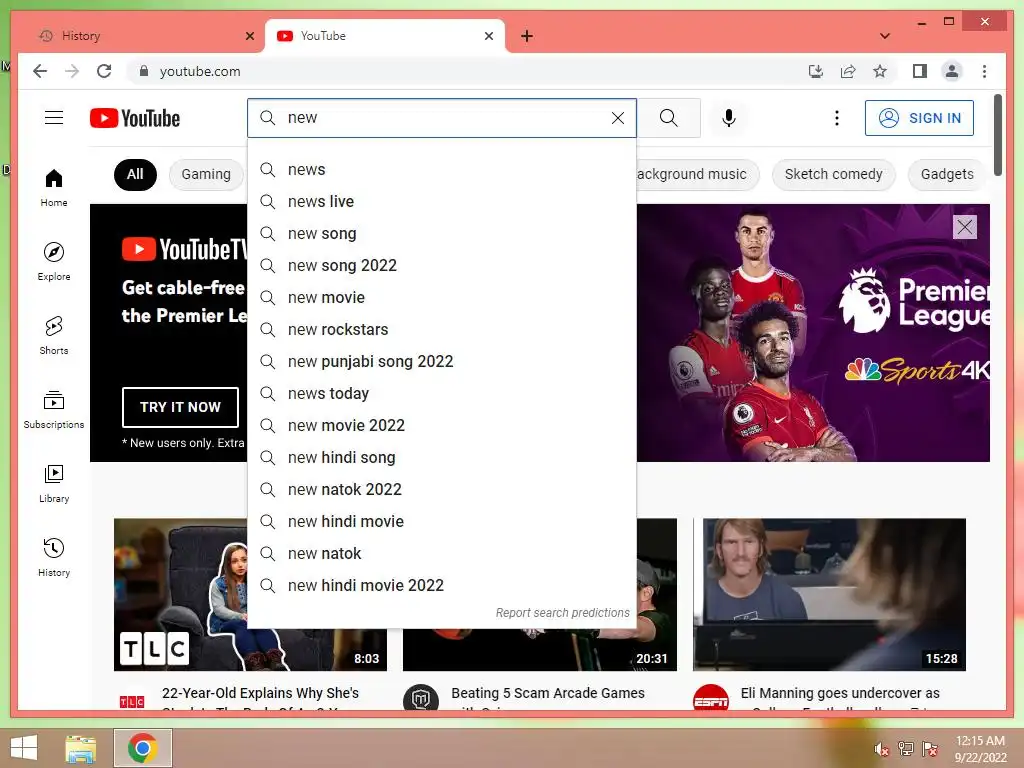Choose suggestion "new rockstars"
Image resolution: width=1024 pixels, height=768 pixels.
click(442, 330)
